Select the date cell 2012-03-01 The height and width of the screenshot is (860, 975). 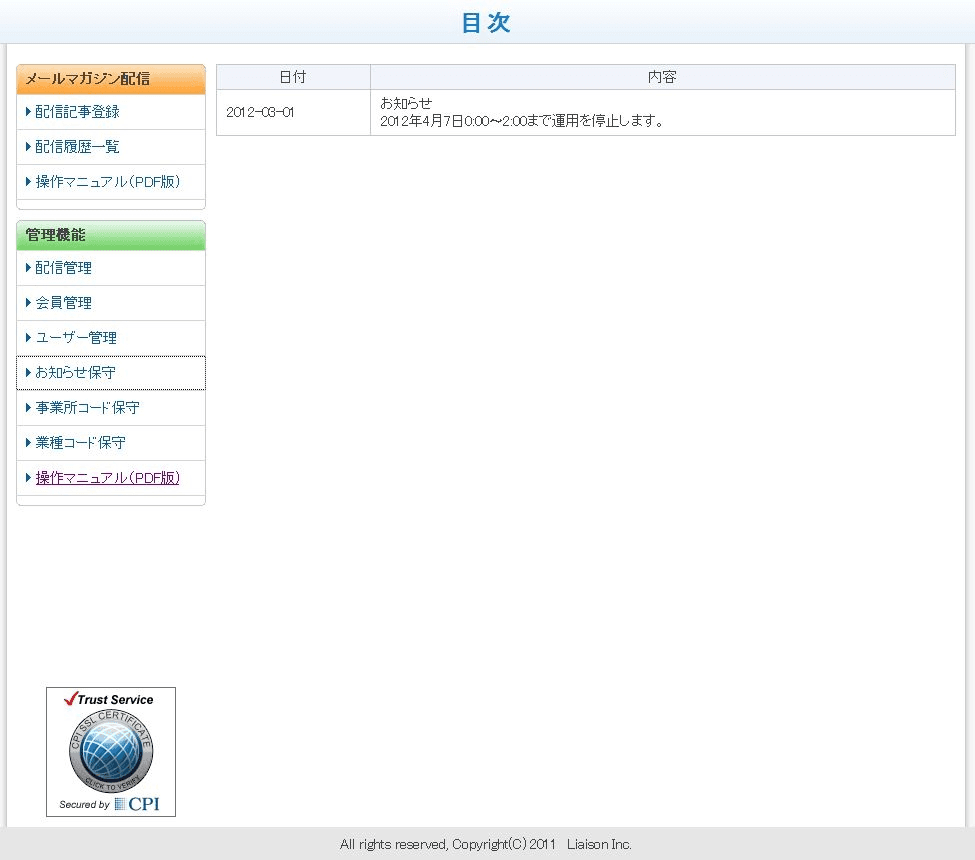(293, 113)
